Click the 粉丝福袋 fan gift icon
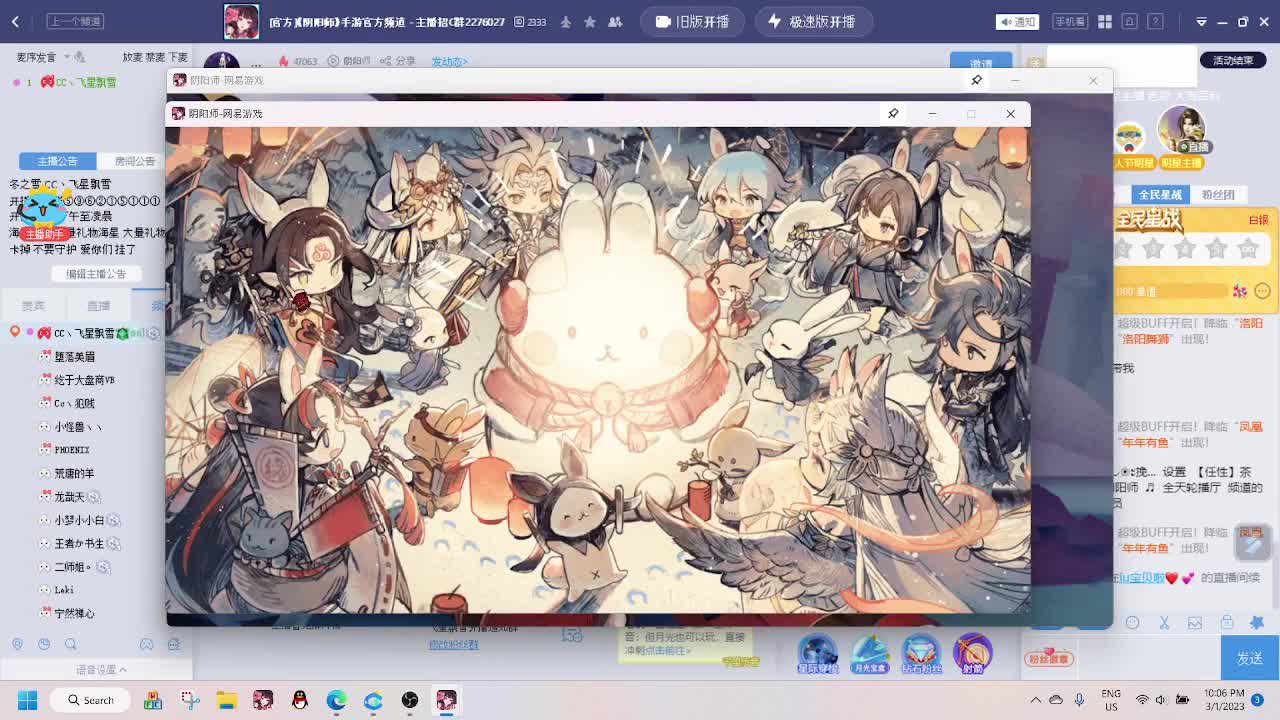 coord(1049,656)
